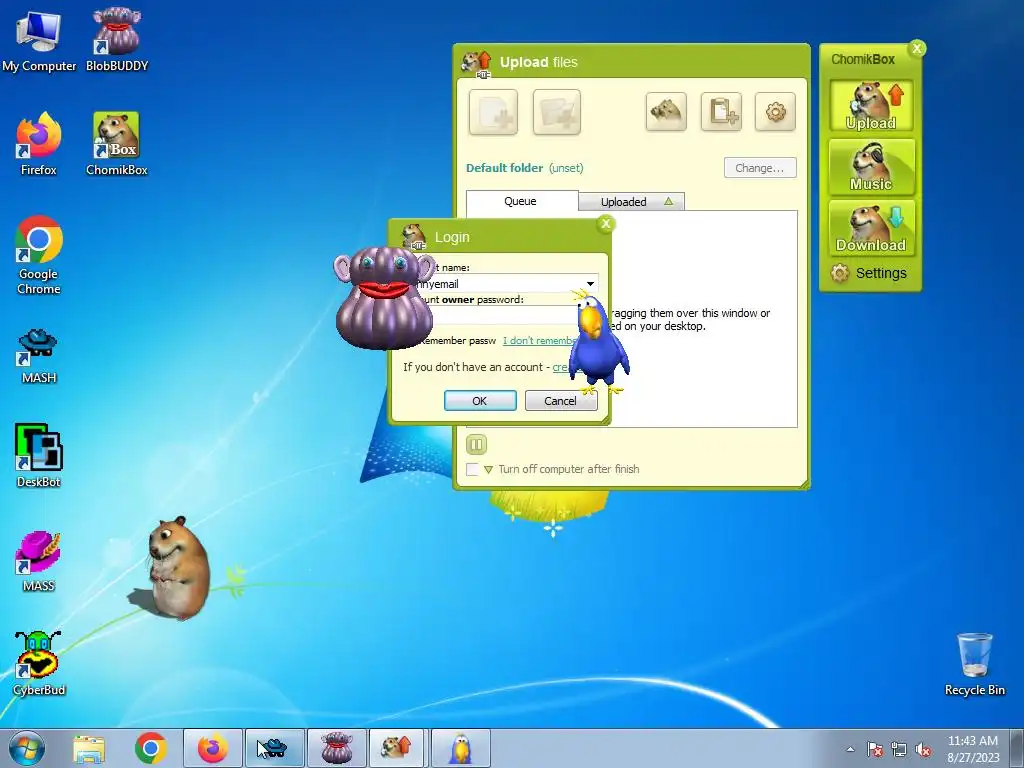Select the CyberBud desktop icon

pyautogui.click(x=39, y=664)
